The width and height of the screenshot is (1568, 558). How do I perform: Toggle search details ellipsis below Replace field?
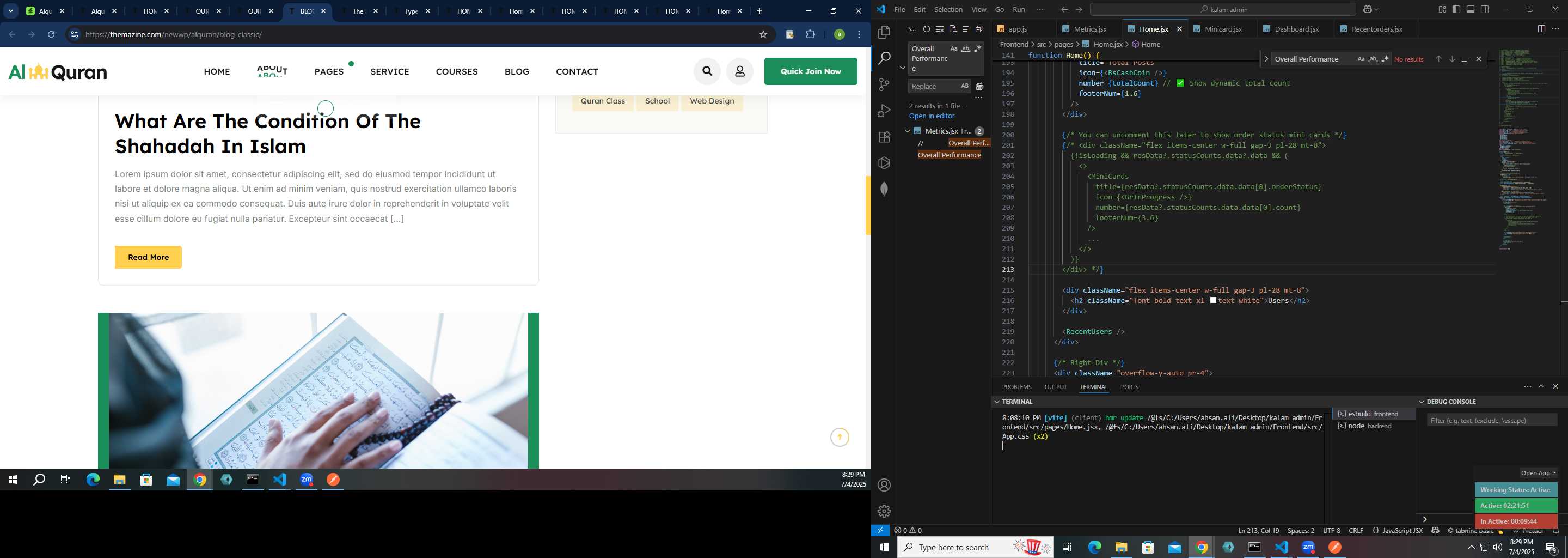[979, 98]
